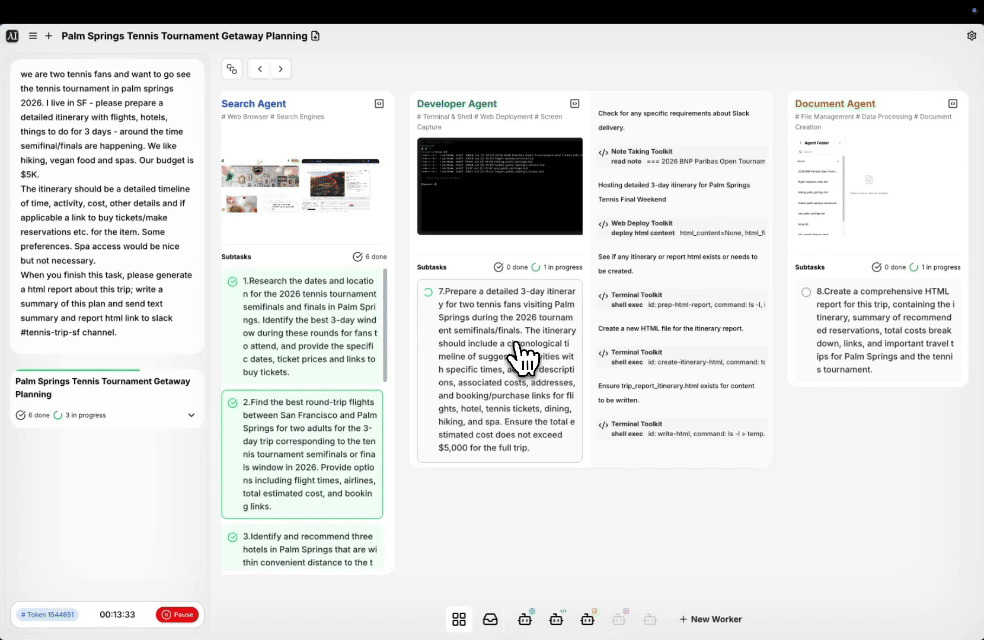Click the user prompt text about tennis fans
The image size is (984, 640).
(x=107, y=203)
